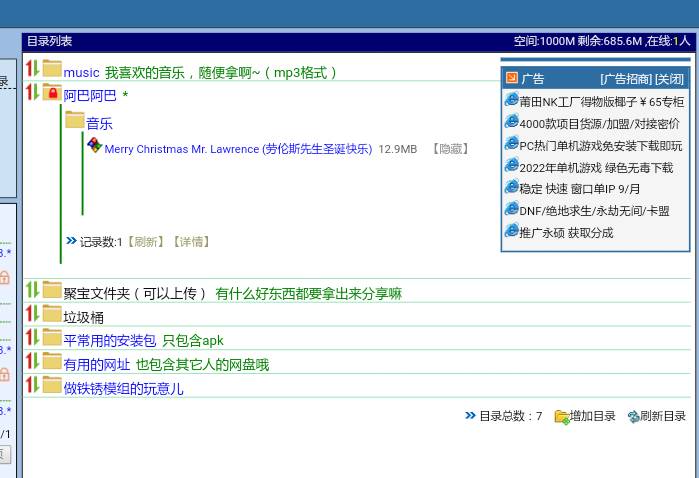The height and width of the screenshot is (478, 699).
Task: Open Merry Christmas Mr. Lawrence file link
Action: tap(238, 149)
